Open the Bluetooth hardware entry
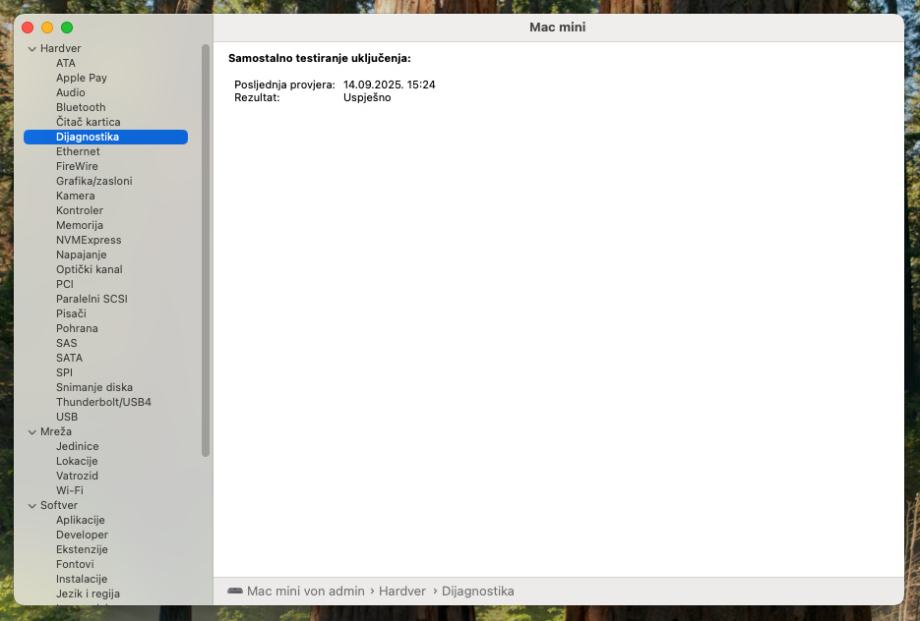Viewport: 920px width, 621px height. (x=81, y=107)
